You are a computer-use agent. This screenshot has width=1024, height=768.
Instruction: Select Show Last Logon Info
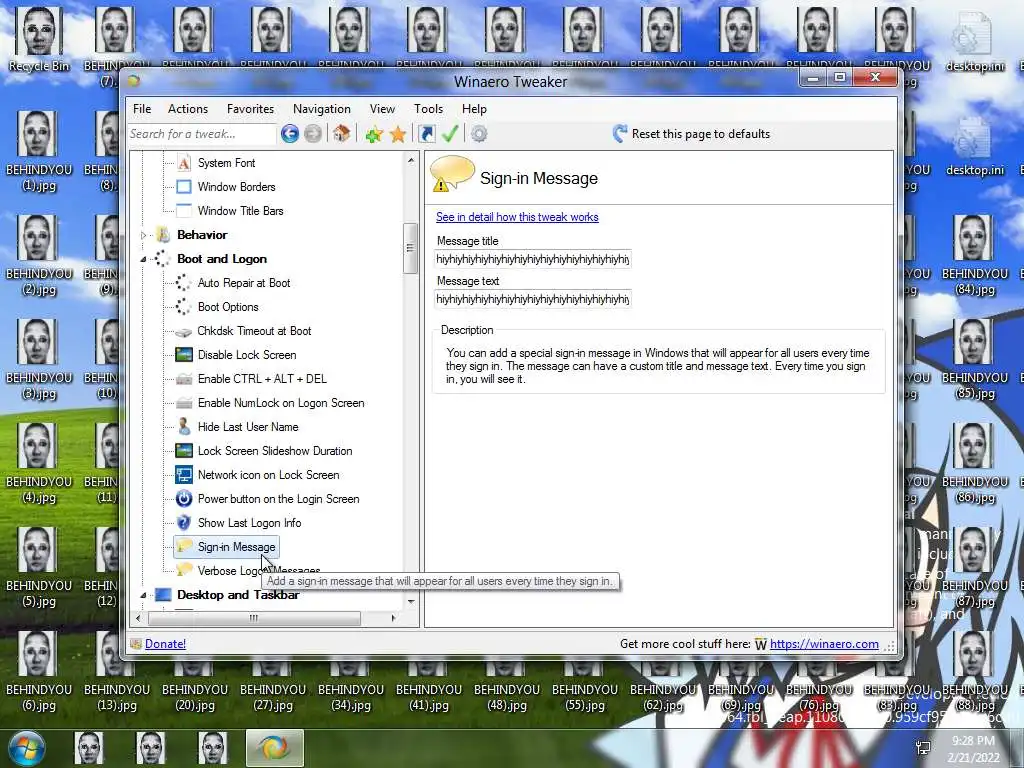tap(249, 523)
